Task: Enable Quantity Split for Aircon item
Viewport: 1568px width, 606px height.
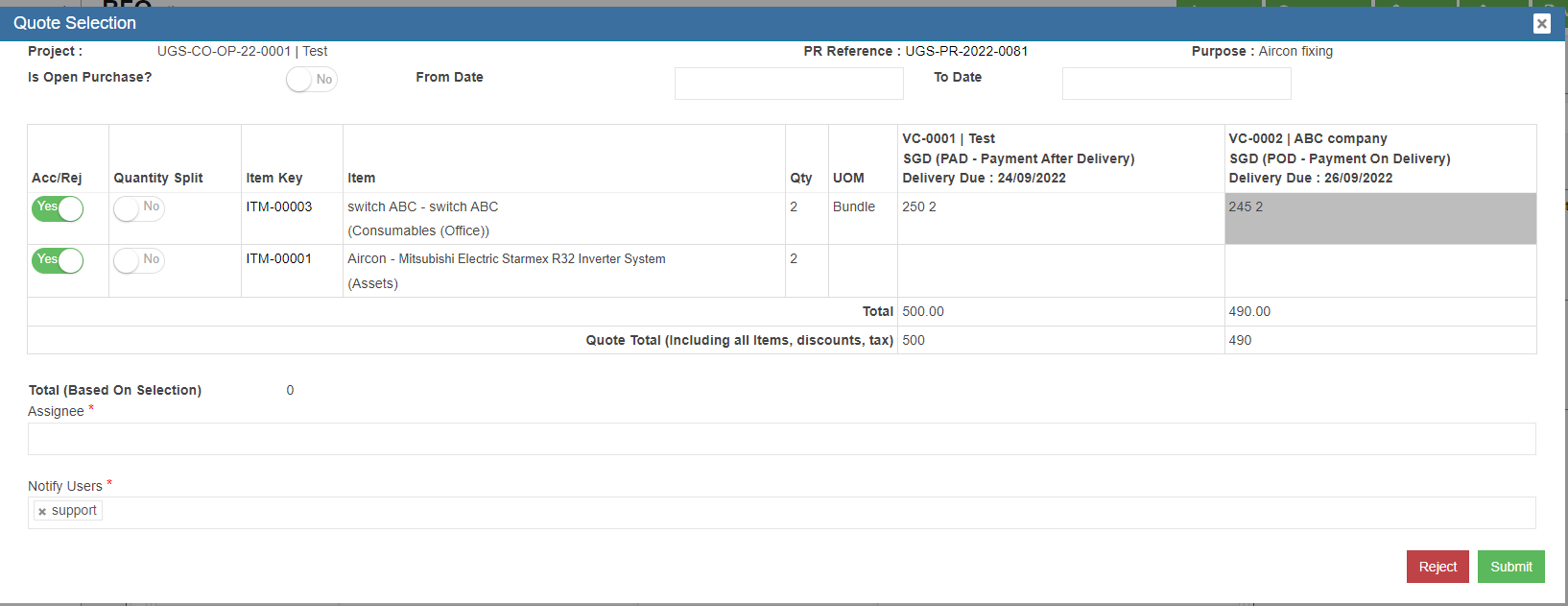Action: coord(138,260)
